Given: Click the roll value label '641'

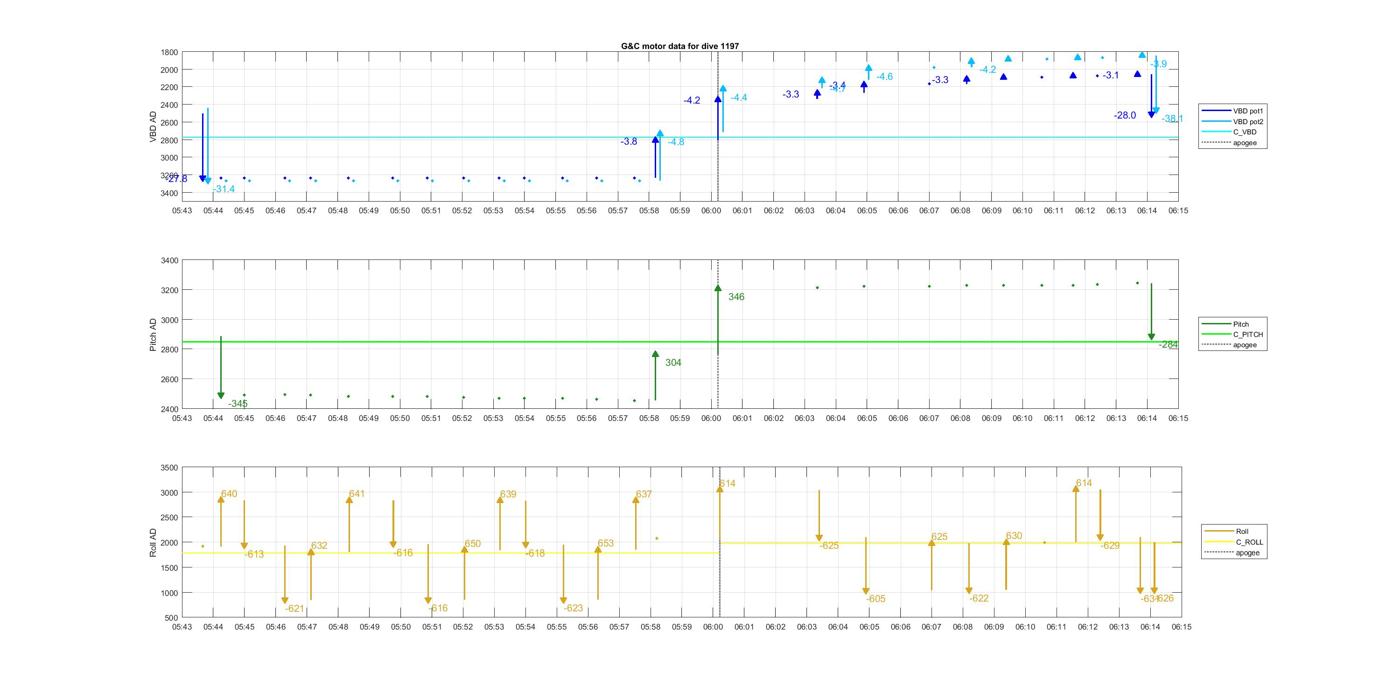Looking at the screenshot, I should click(357, 494).
